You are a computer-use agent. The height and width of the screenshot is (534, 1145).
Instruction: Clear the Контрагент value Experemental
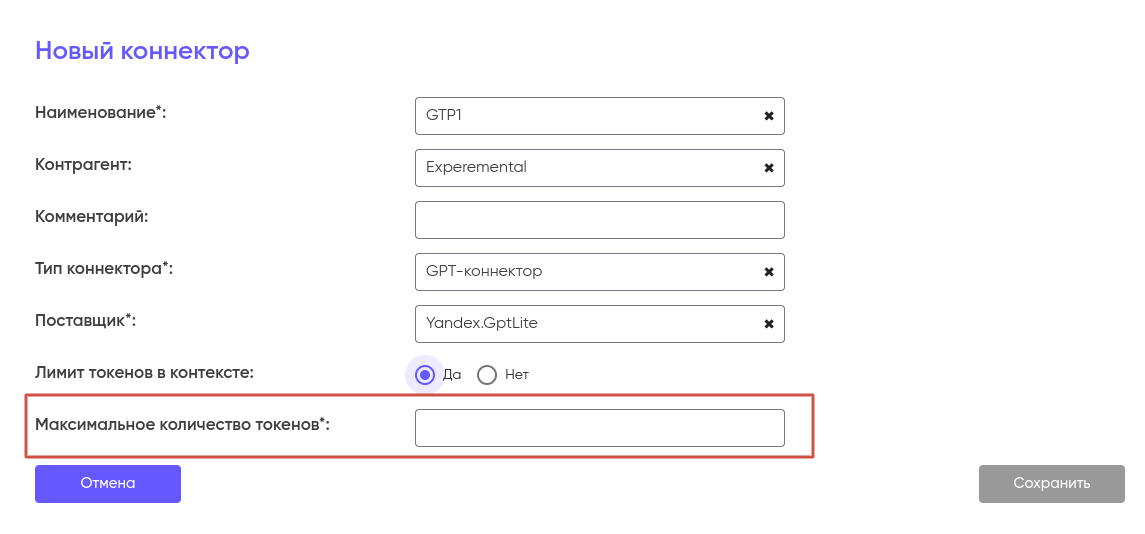(x=769, y=168)
